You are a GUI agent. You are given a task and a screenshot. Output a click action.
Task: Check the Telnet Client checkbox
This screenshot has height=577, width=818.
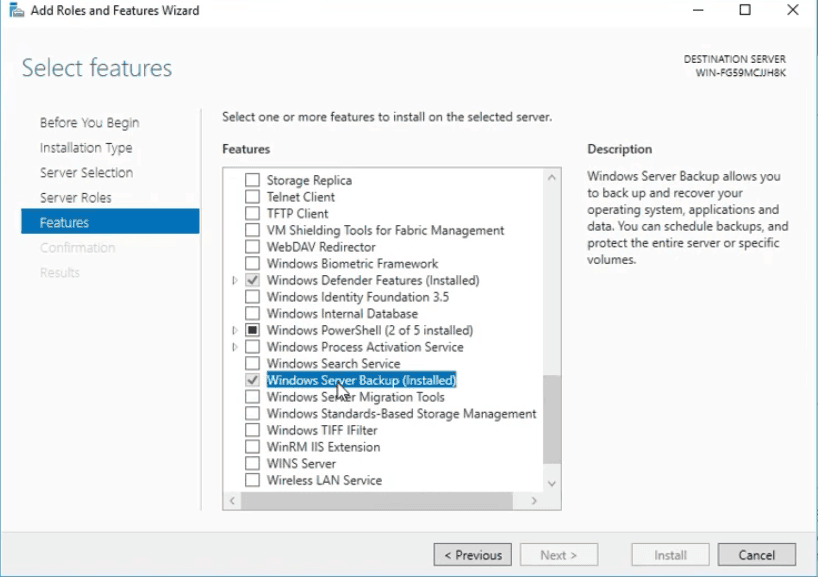tap(253, 197)
